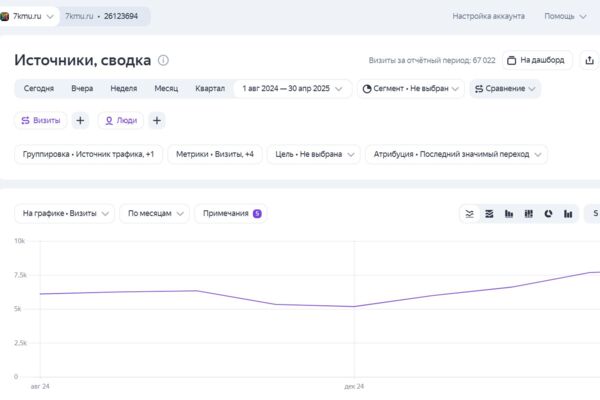Open the 7kmu.ru site selector dropdown

[29, 16]
